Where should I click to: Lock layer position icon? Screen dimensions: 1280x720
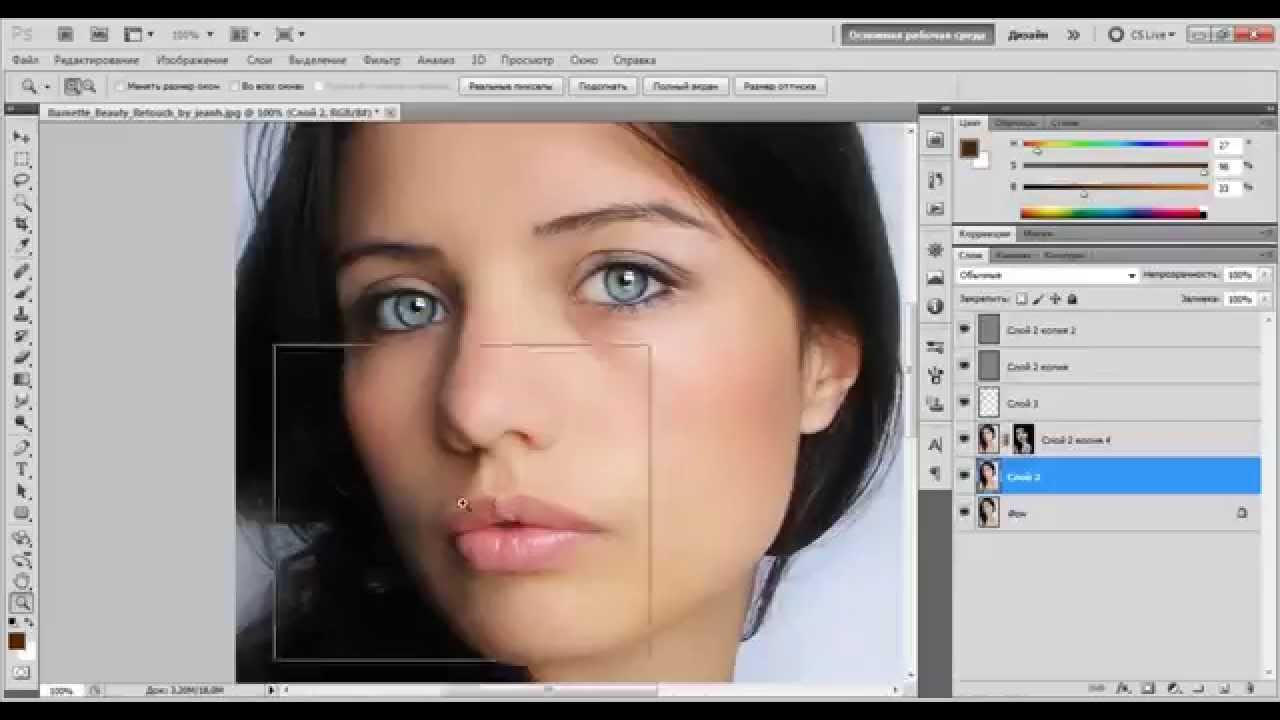[1055, 298]
